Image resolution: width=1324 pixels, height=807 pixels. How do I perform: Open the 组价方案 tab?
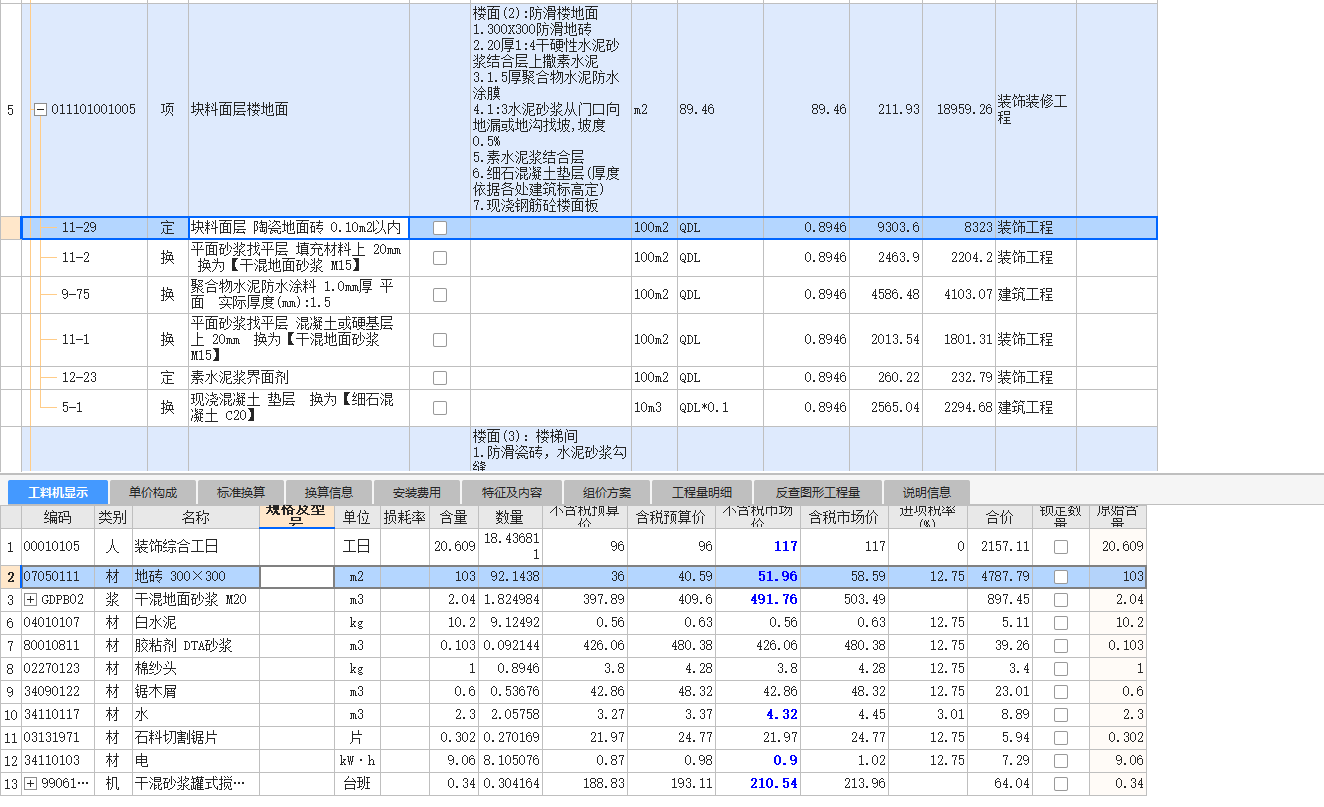click(606, 493)
